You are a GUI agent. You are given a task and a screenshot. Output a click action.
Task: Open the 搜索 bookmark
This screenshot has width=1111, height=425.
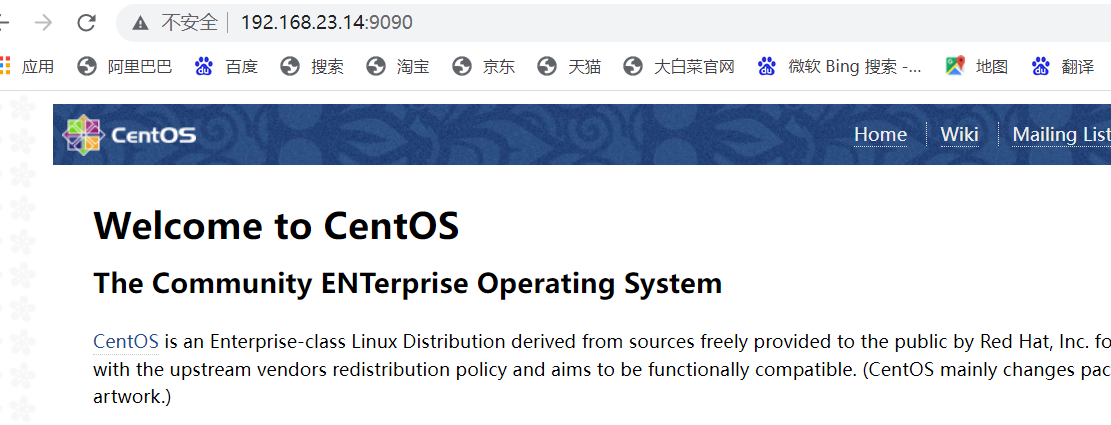point(312,67)
